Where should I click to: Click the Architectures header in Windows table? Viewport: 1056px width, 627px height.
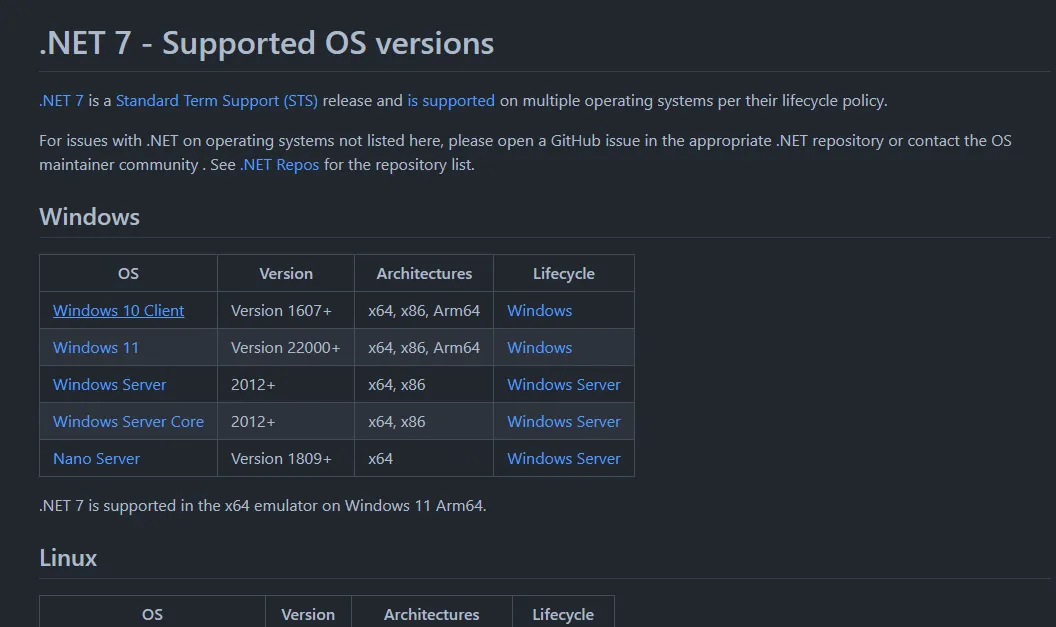(x=424, y=274)
